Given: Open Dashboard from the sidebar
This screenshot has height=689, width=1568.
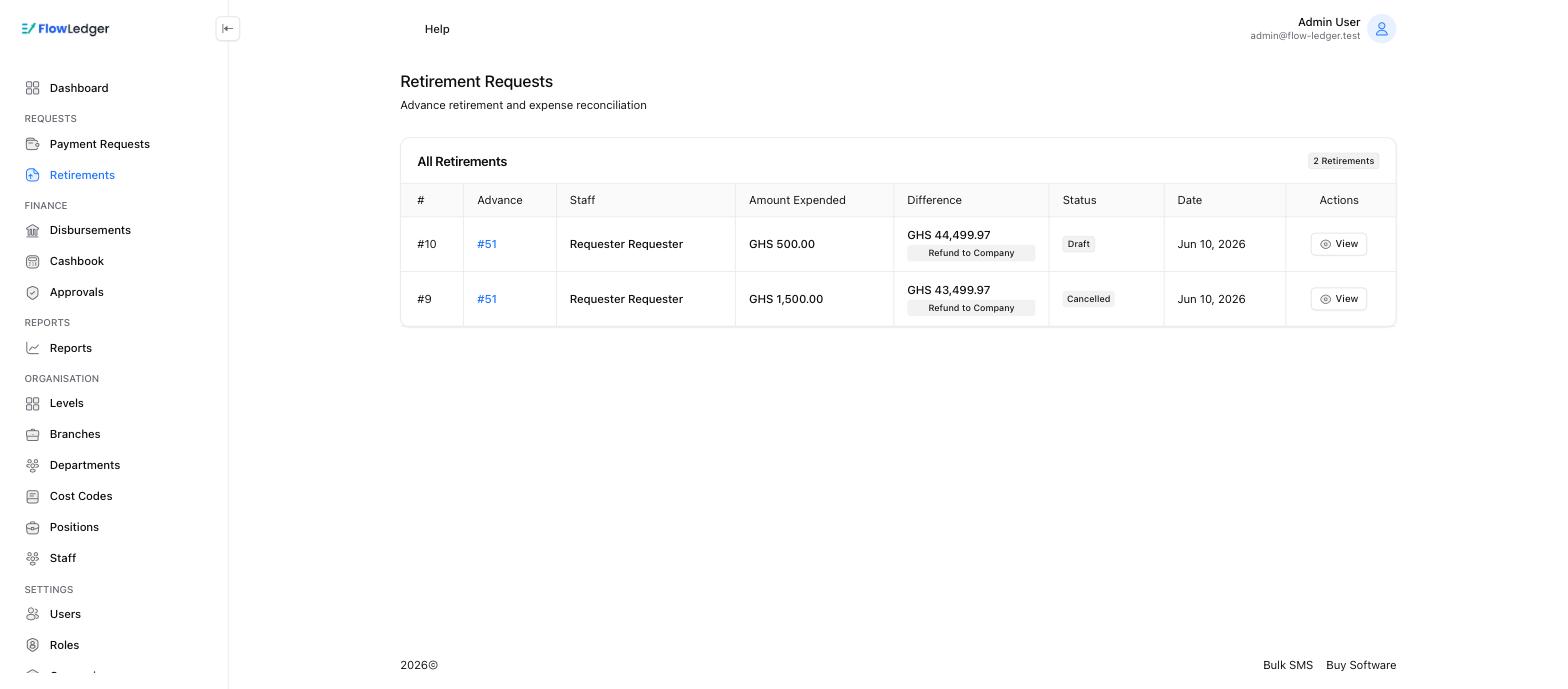Looking at the screenshot, I should click(79, 88).
